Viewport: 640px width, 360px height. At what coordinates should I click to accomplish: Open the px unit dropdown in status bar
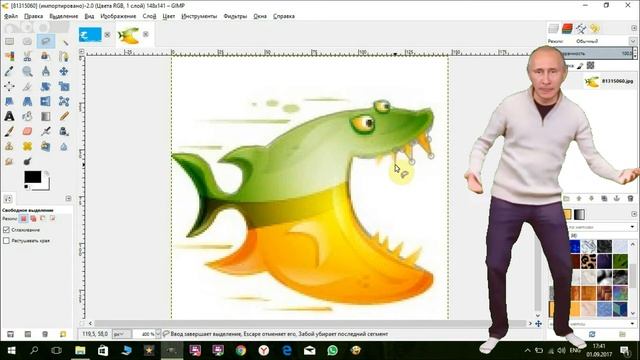tap(121, 334)
